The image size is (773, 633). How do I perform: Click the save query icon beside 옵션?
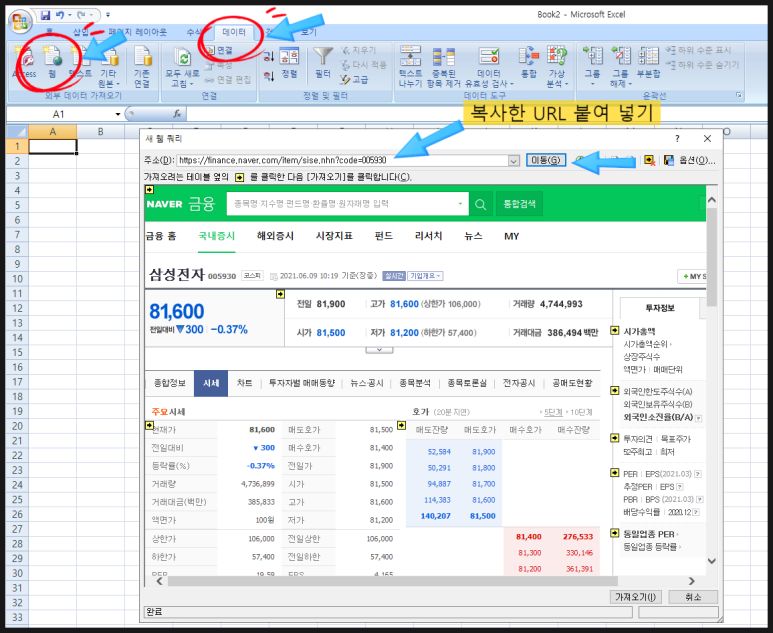[669, 160]
